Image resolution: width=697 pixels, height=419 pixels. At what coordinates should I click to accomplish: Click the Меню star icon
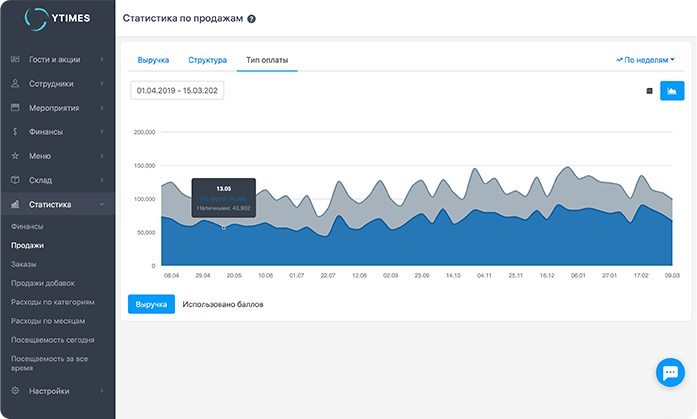click(x=15, y=156)
